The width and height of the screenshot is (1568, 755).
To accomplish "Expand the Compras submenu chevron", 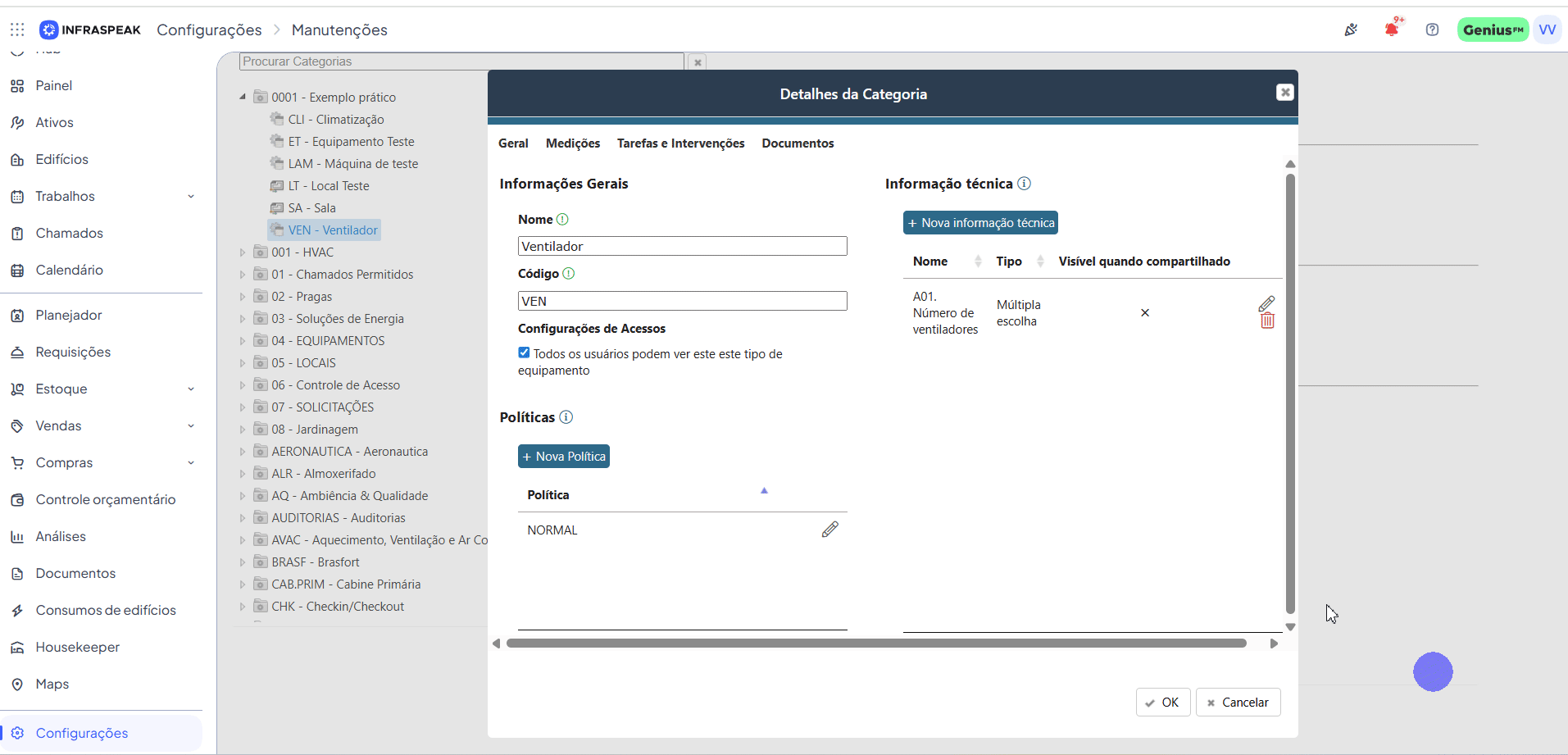I will [191, 462].
